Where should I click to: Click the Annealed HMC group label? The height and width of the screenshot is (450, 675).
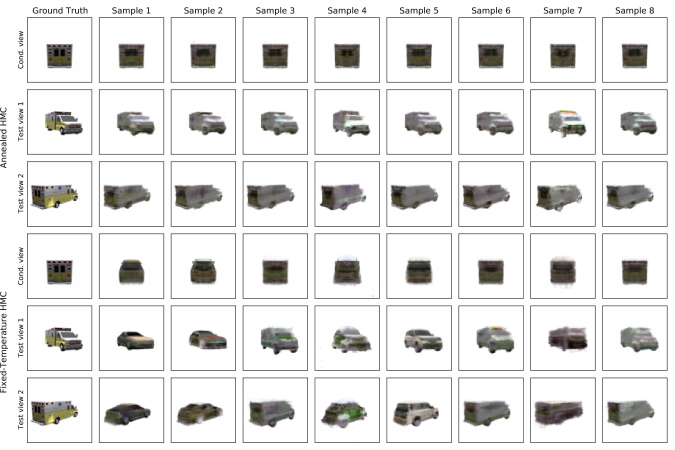[4, 137]
